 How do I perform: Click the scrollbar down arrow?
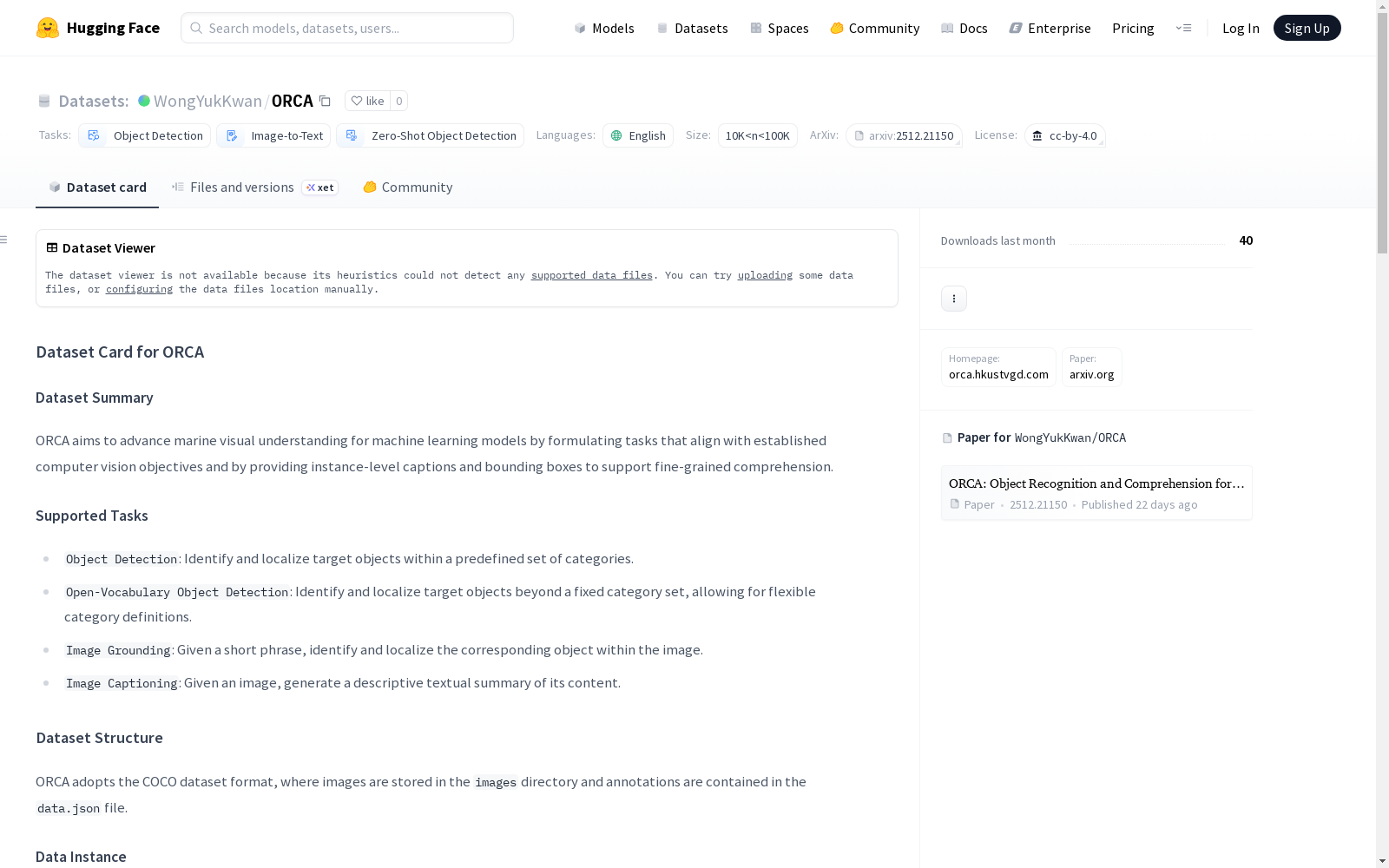tap(1382, 860)
